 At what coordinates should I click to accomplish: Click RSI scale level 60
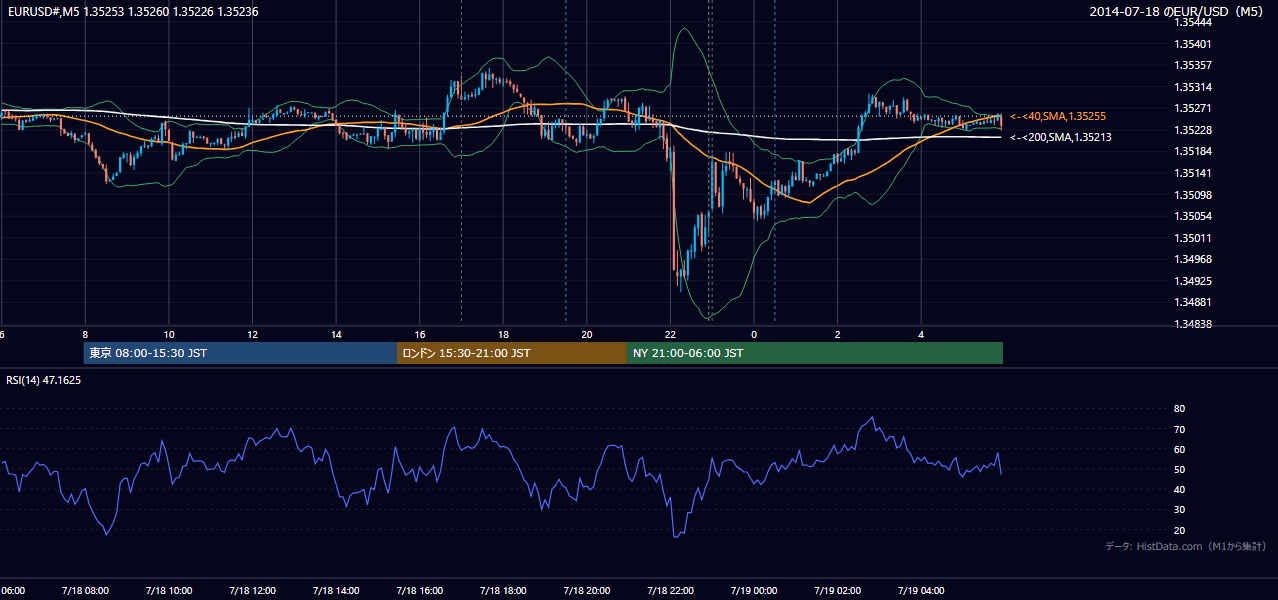1180,449
